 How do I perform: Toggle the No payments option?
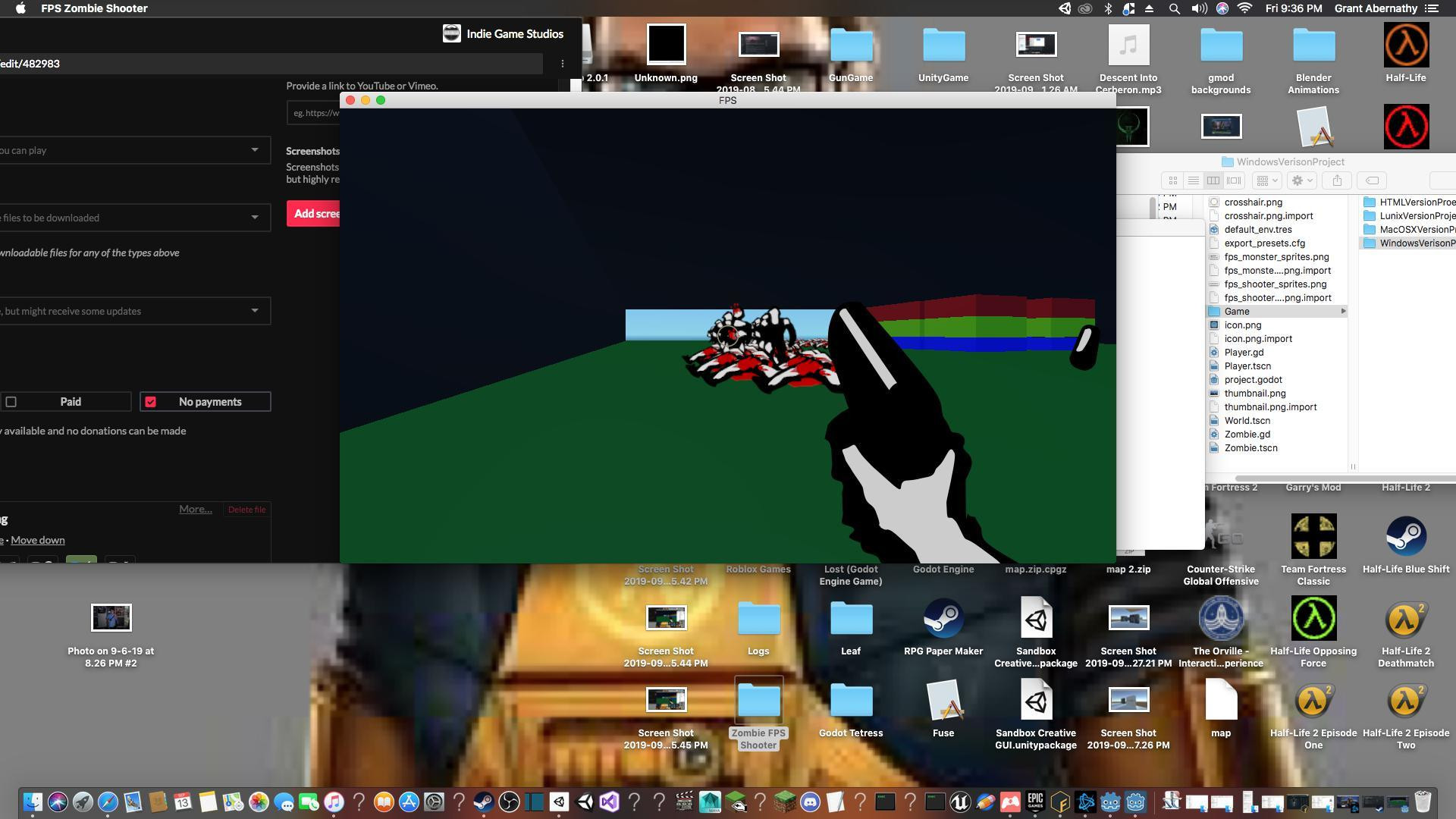(206, 402)
